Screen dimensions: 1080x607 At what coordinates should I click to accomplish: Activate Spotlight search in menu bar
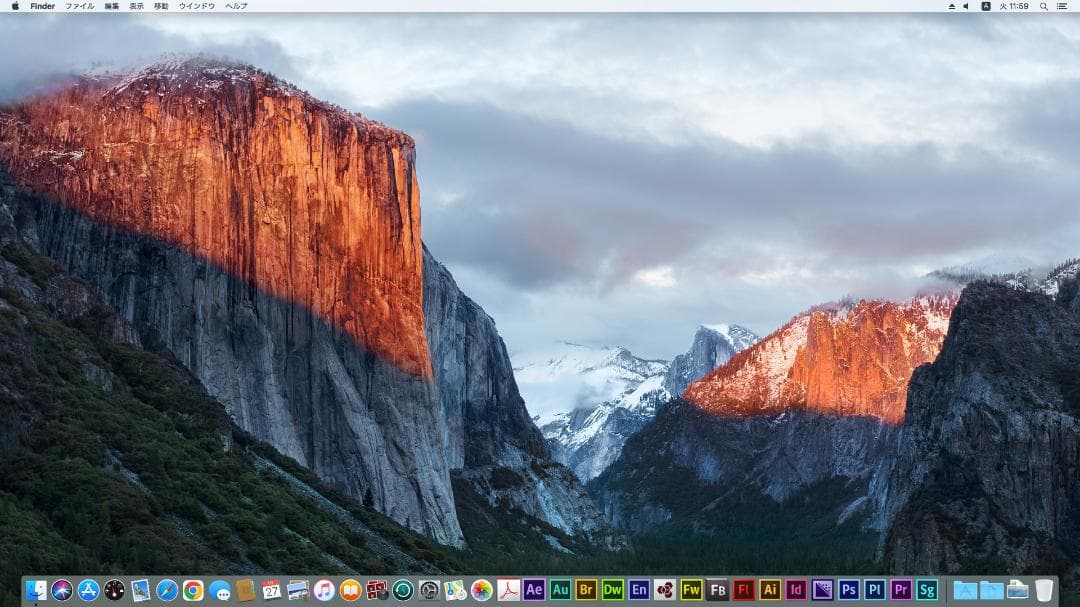[x=1045, y=5]
